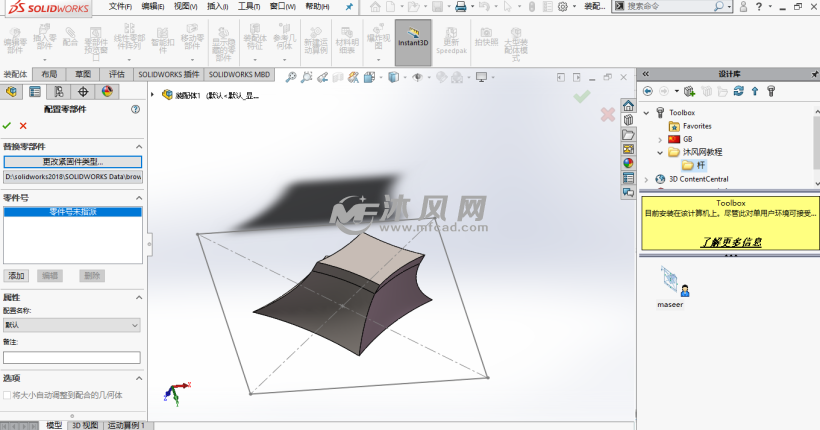The height and width of the screenshot is (430, 820).
Task: Click Instant3D toolbar button
Action: click(x=413, y=43)
